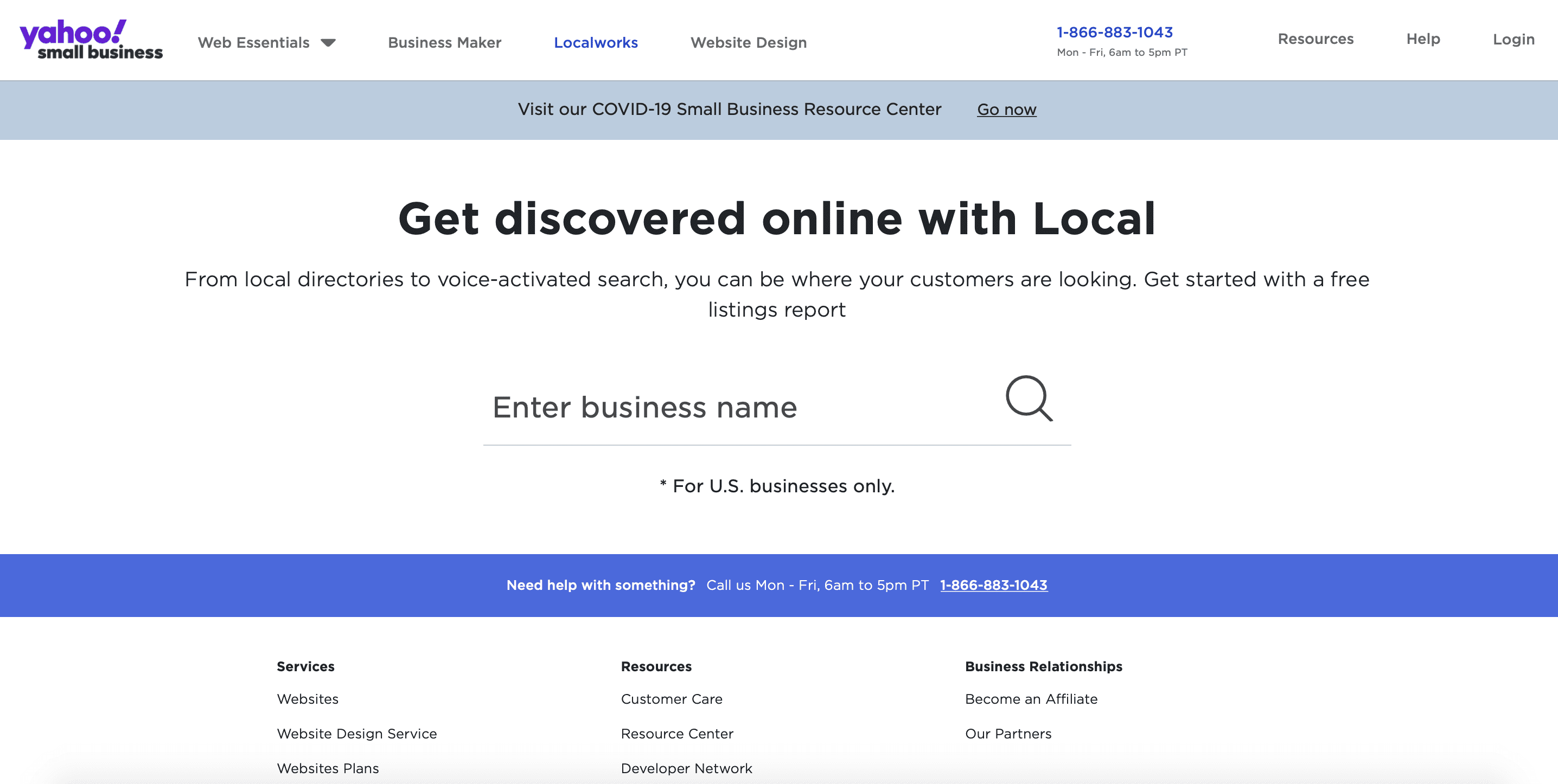Image resolution: width=1558 pixels, height=784 pixels.
Task: Click the Business Relationships footer heading
Action: coord(1043,666)
